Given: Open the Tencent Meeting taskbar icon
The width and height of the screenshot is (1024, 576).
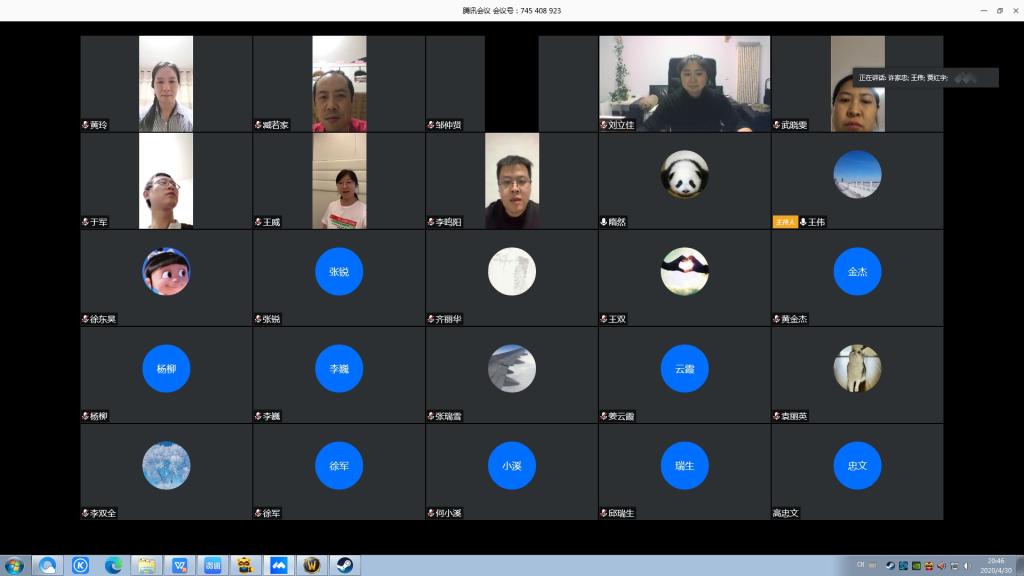Looking at the screenshot, I should click(278, 565).
